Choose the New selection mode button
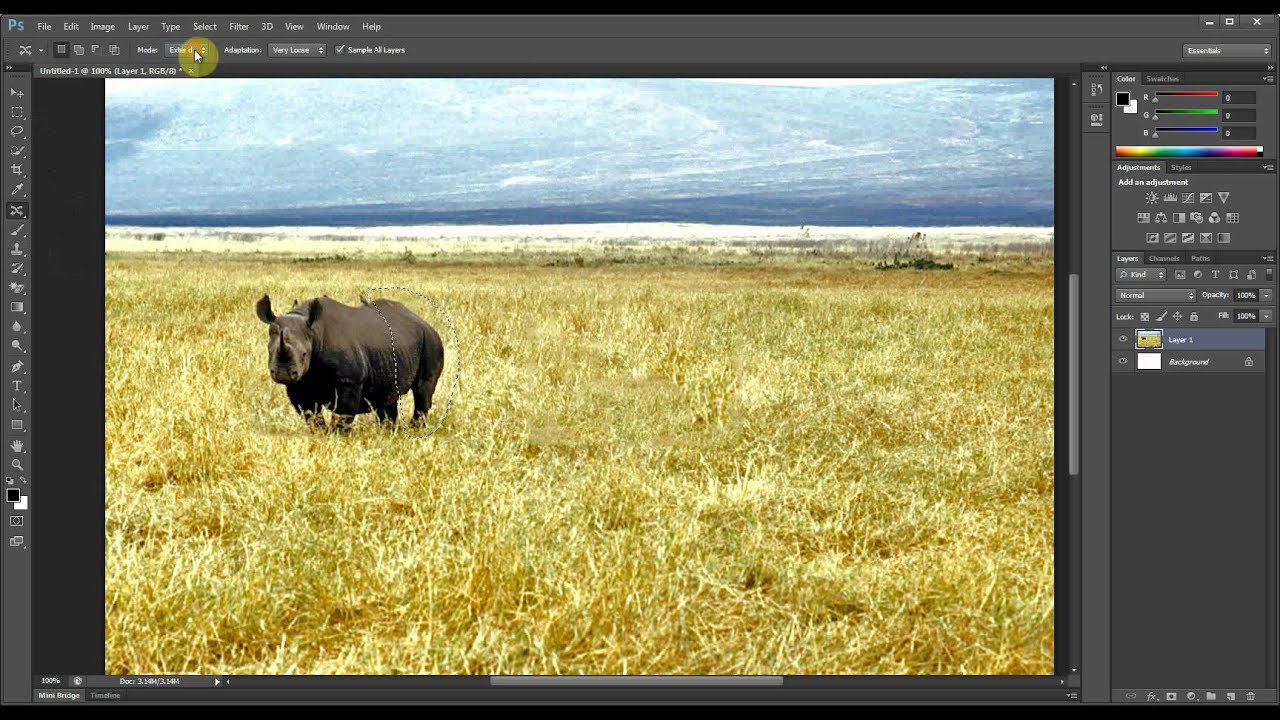 coord(61,50)
